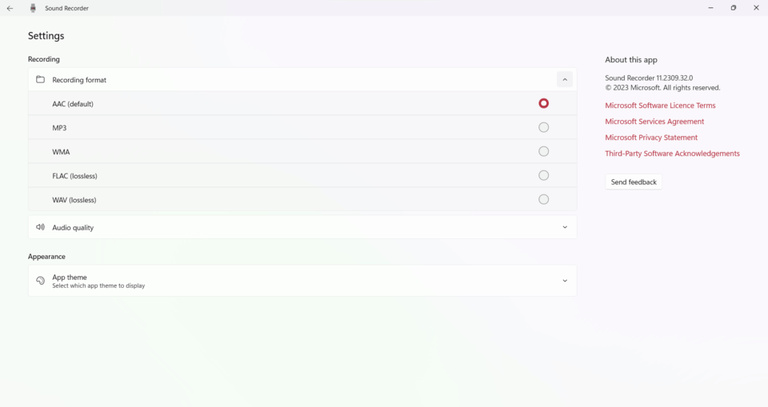Choose MP3 as recording format
The image size is (768, 407).
[x=543, y=127]
